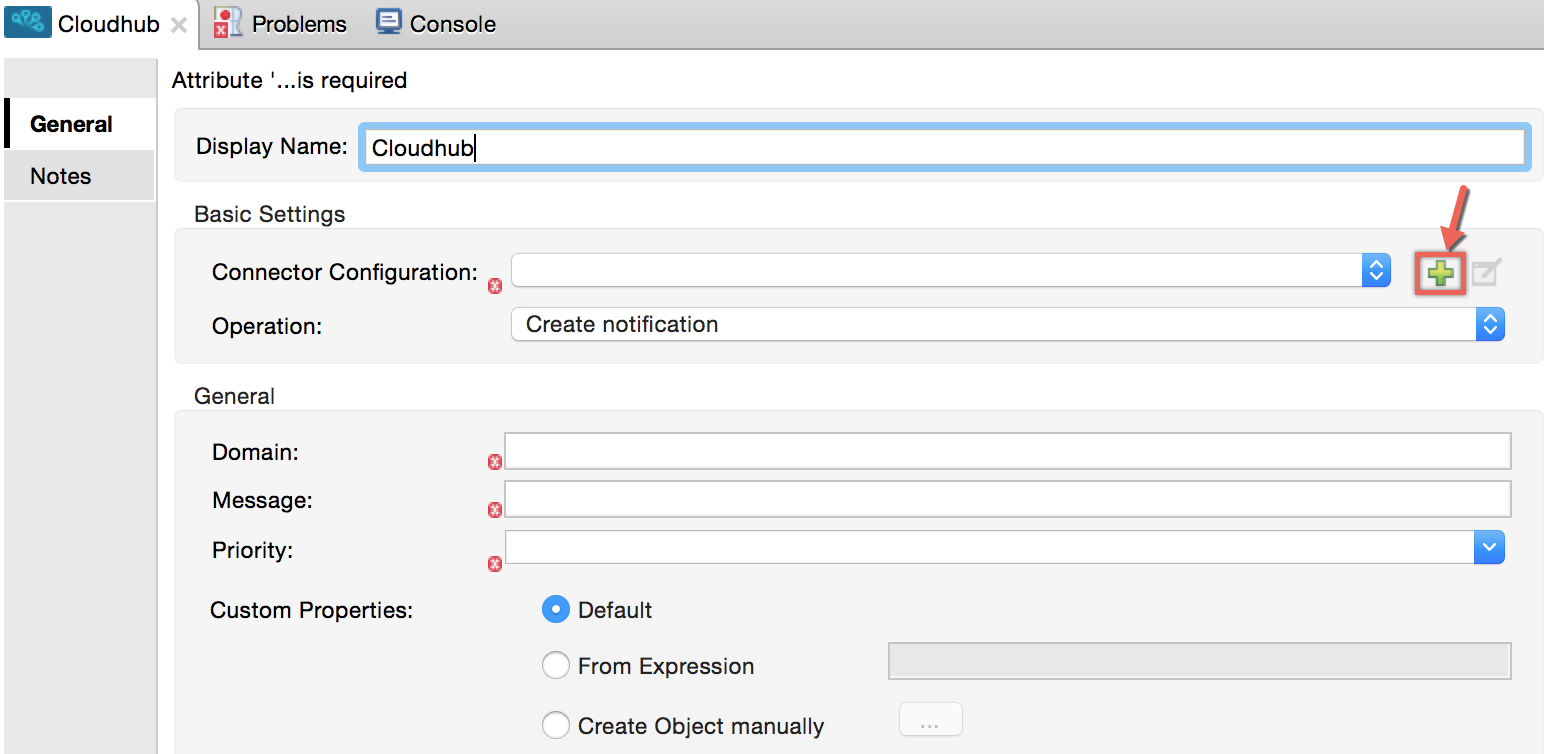Screen dimensions: 1544x754
Task: Click the Cloudhub tab icon
Action: coord(28,23)
